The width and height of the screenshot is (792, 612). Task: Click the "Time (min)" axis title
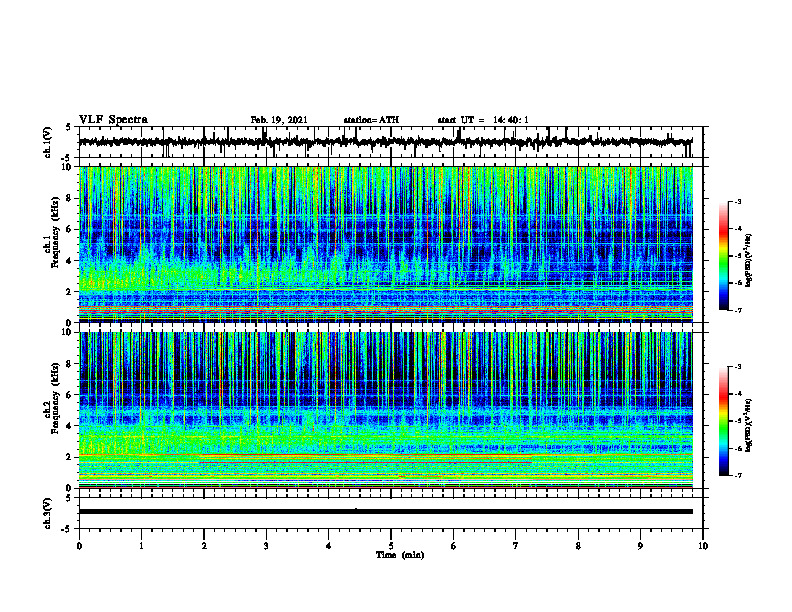(400, 555)
